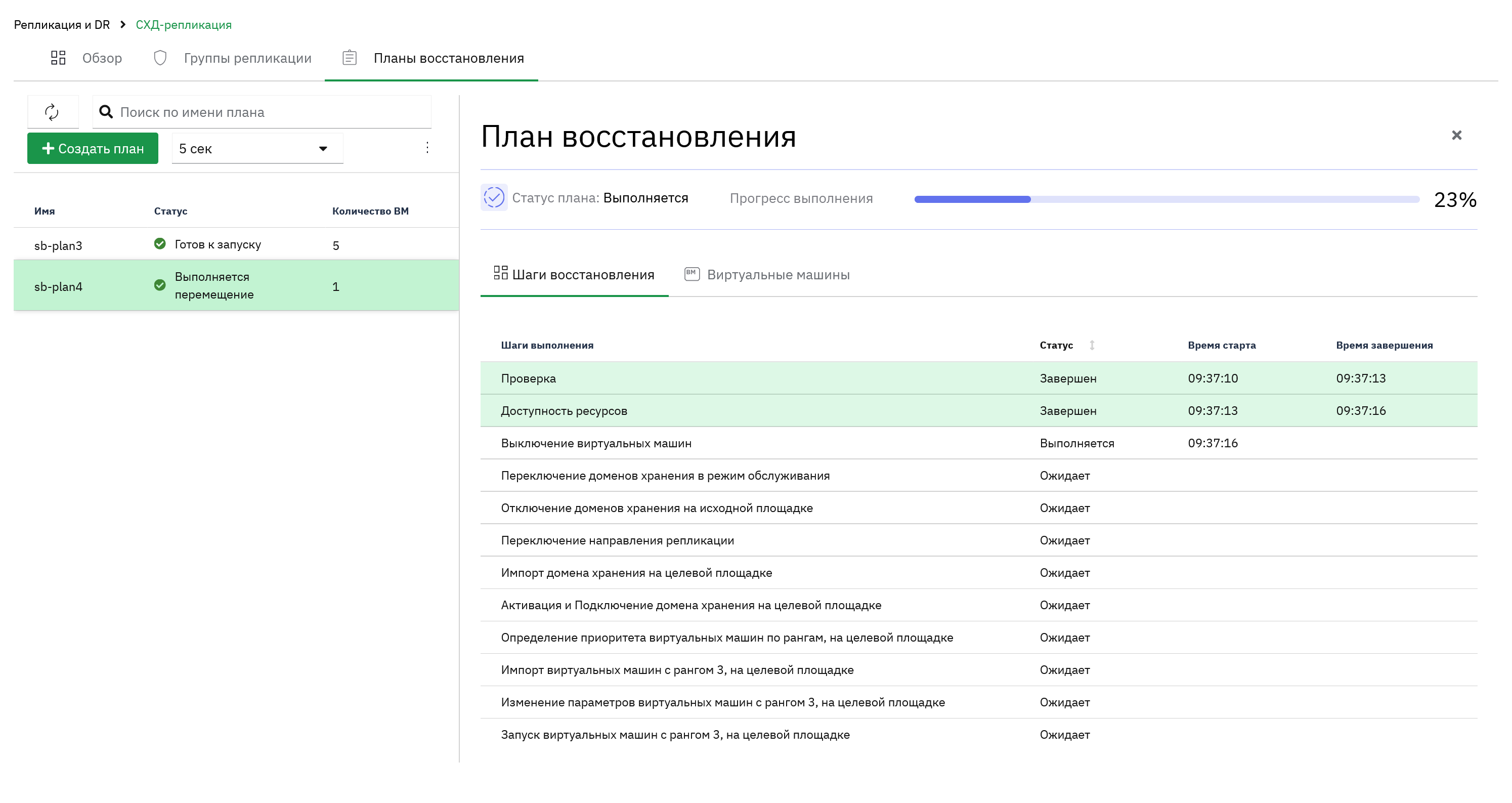Select Переключение направления репликации step
Viewport: 1512px width, 803px height.
pos(978,540)
